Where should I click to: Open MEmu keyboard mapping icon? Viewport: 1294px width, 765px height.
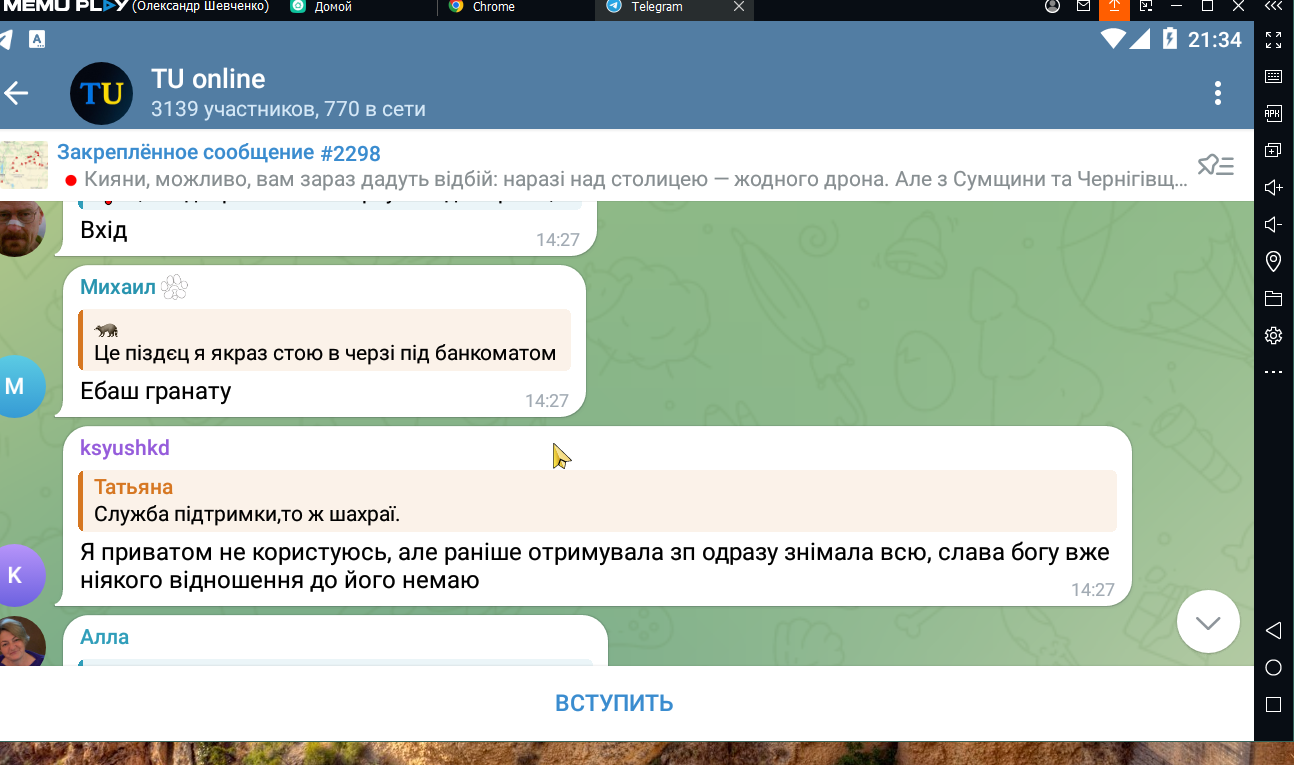1273,76
